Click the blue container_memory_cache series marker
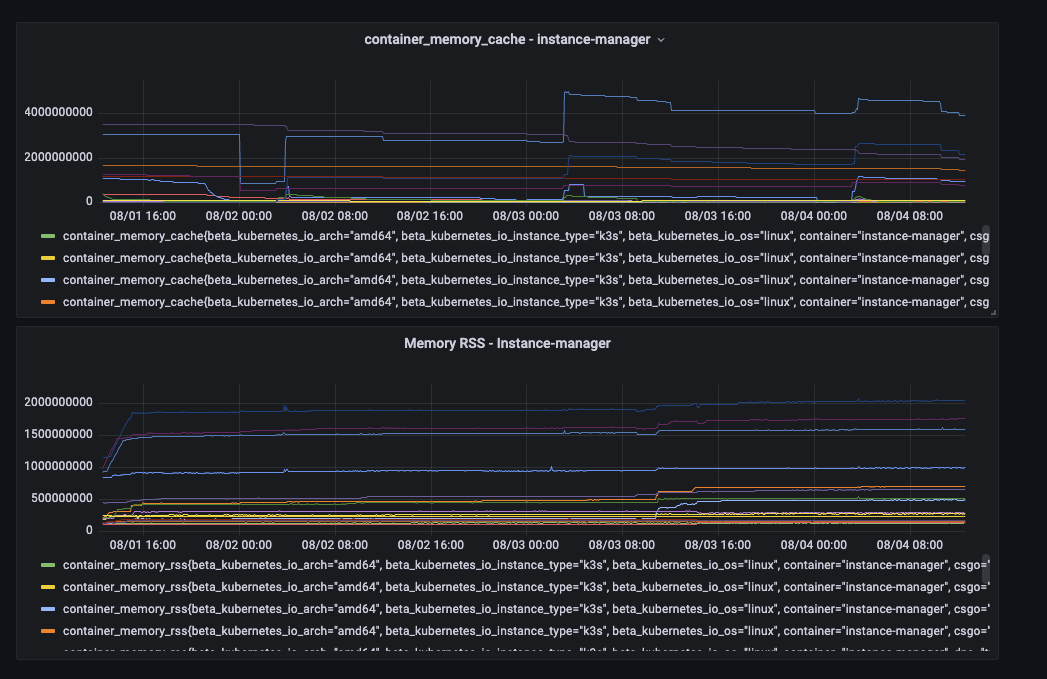 tap(50, 280)
